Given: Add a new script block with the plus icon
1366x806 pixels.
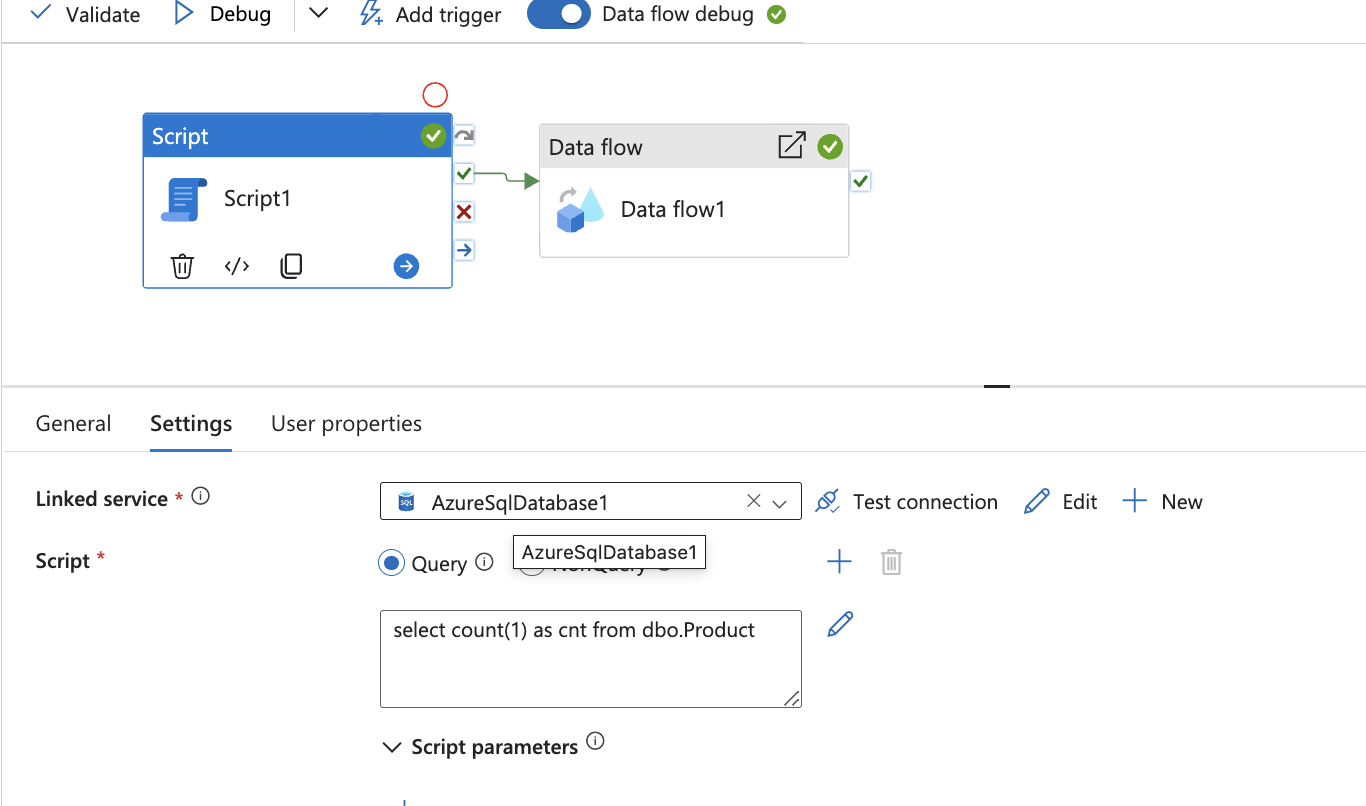Looking at the screenshot, I should [839, 561].
